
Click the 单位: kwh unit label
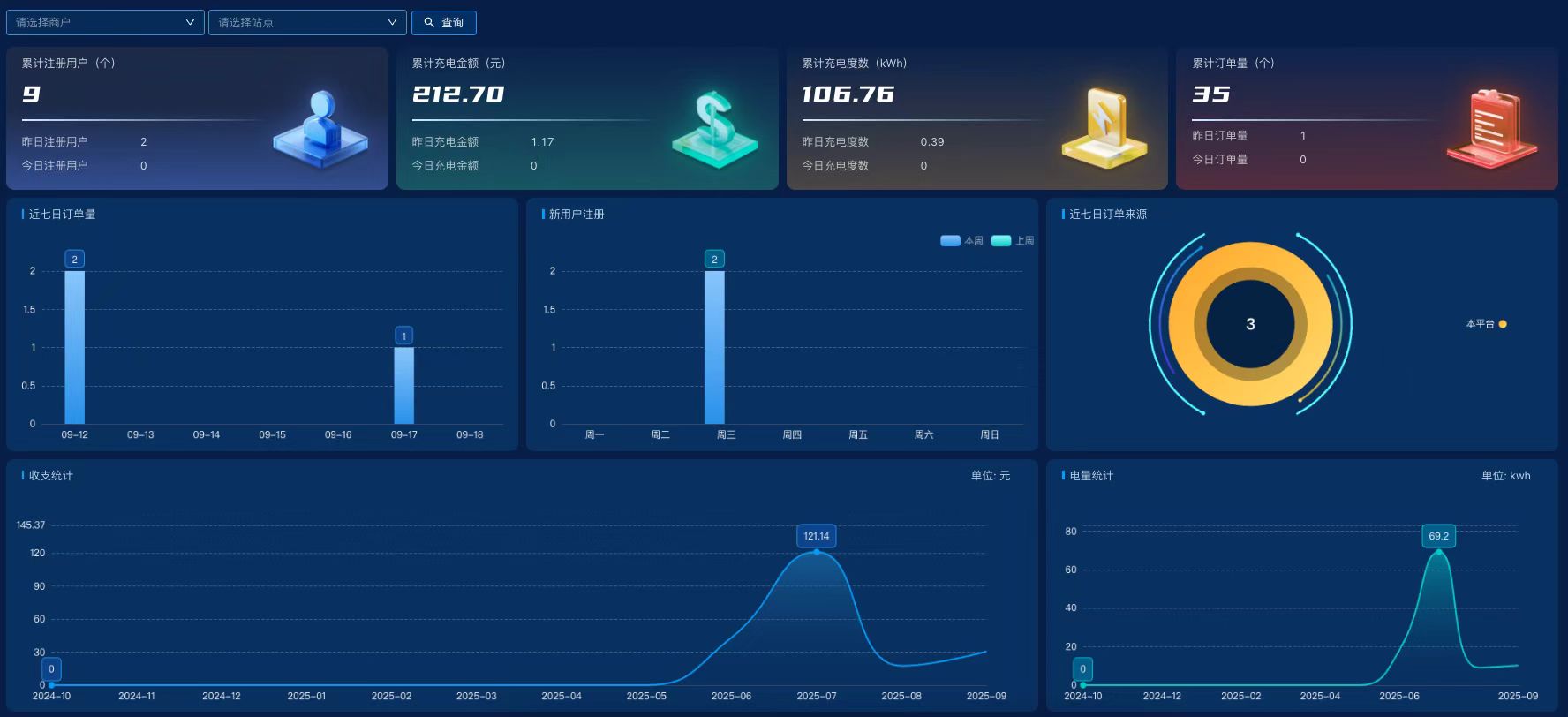[x=1506, y=476]
